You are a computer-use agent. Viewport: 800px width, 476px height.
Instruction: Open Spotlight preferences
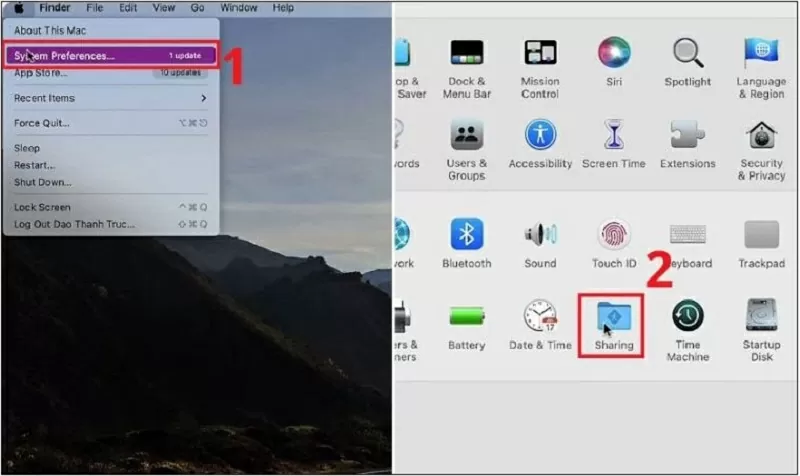point(687,62)
